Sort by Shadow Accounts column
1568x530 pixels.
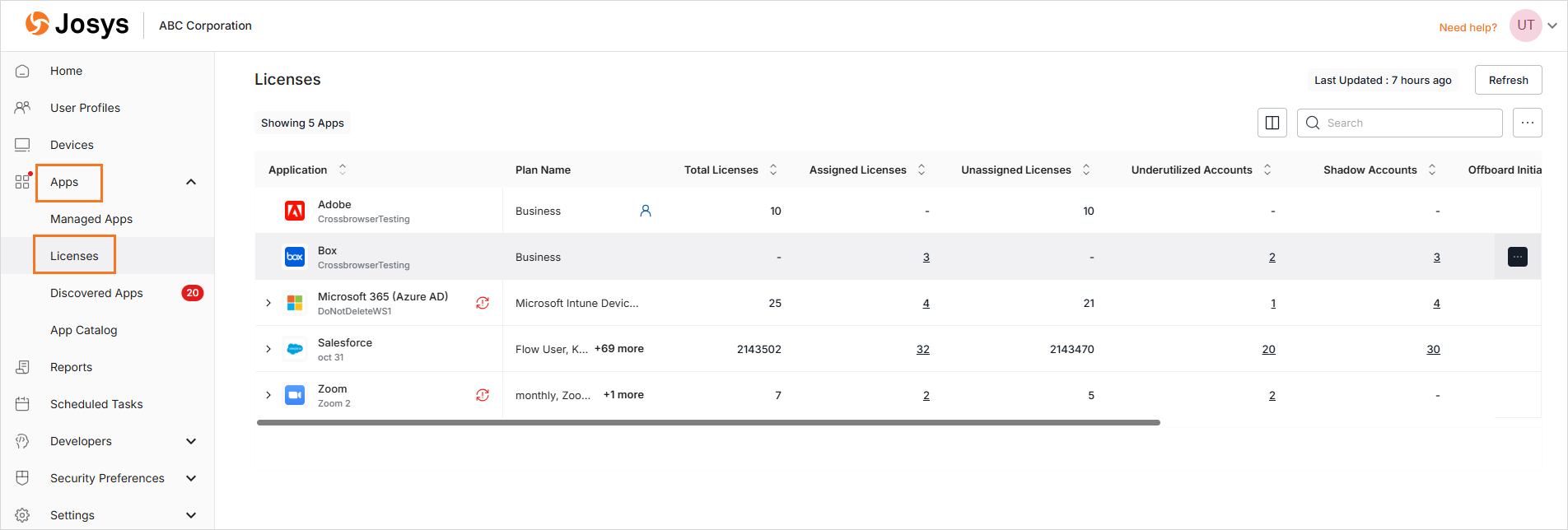click(x=1432, y=170)
